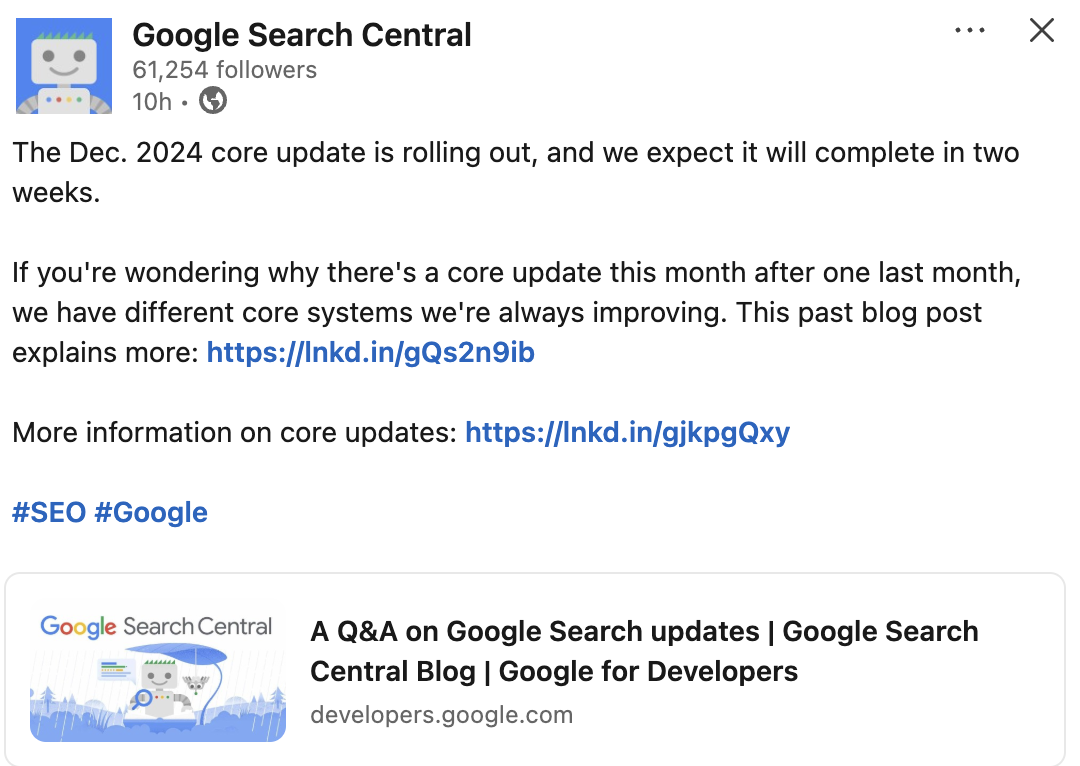Open the Google Search Central page name
This screenshot has height=766, width=1080.
[x=302, y=34]
